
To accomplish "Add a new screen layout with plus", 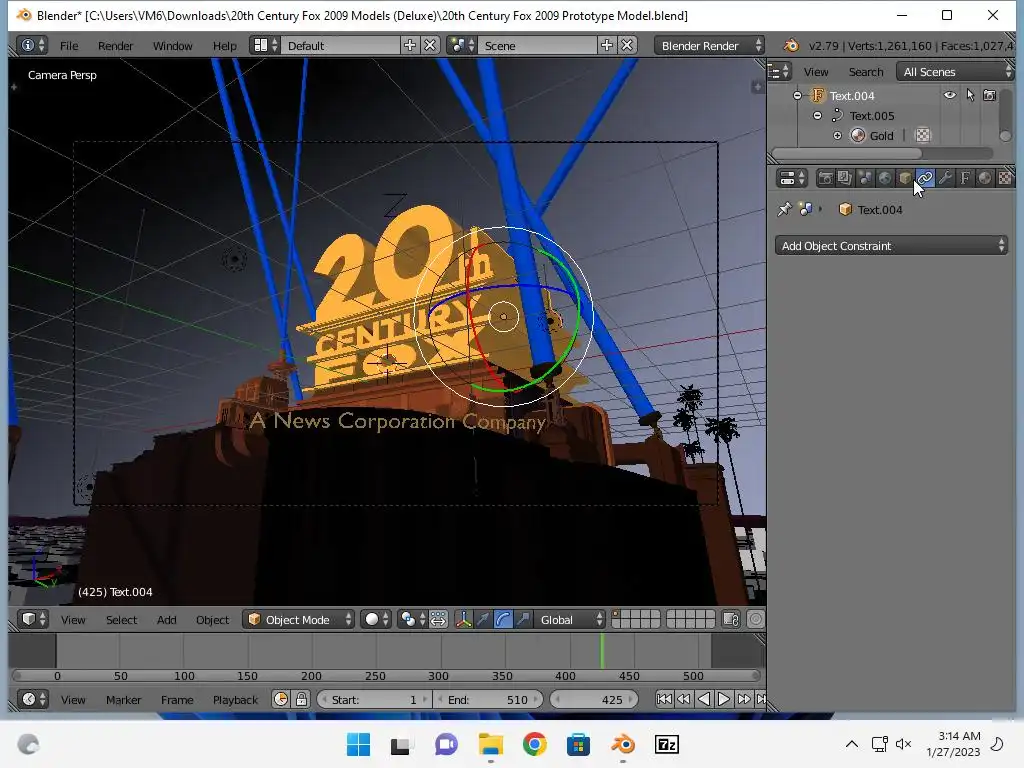I will pyautogui.click(x=409, y=45).
